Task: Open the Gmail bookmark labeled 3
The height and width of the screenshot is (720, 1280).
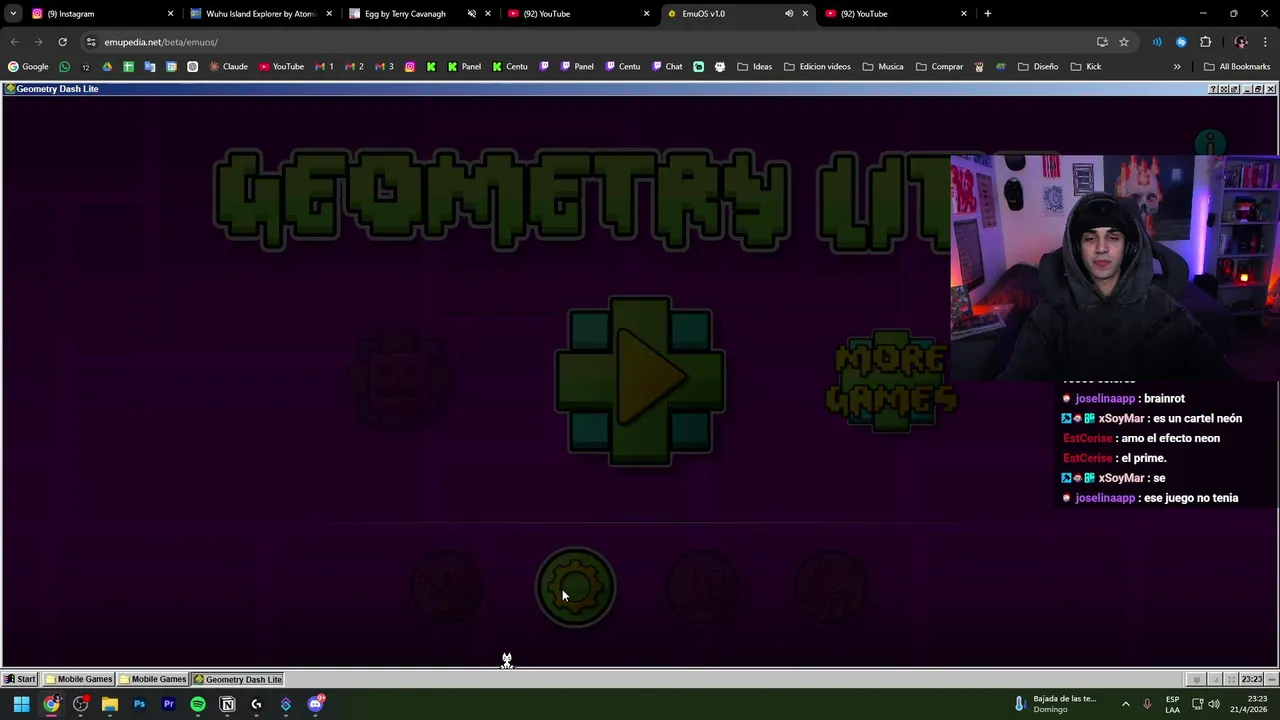Action: (383, 67)
